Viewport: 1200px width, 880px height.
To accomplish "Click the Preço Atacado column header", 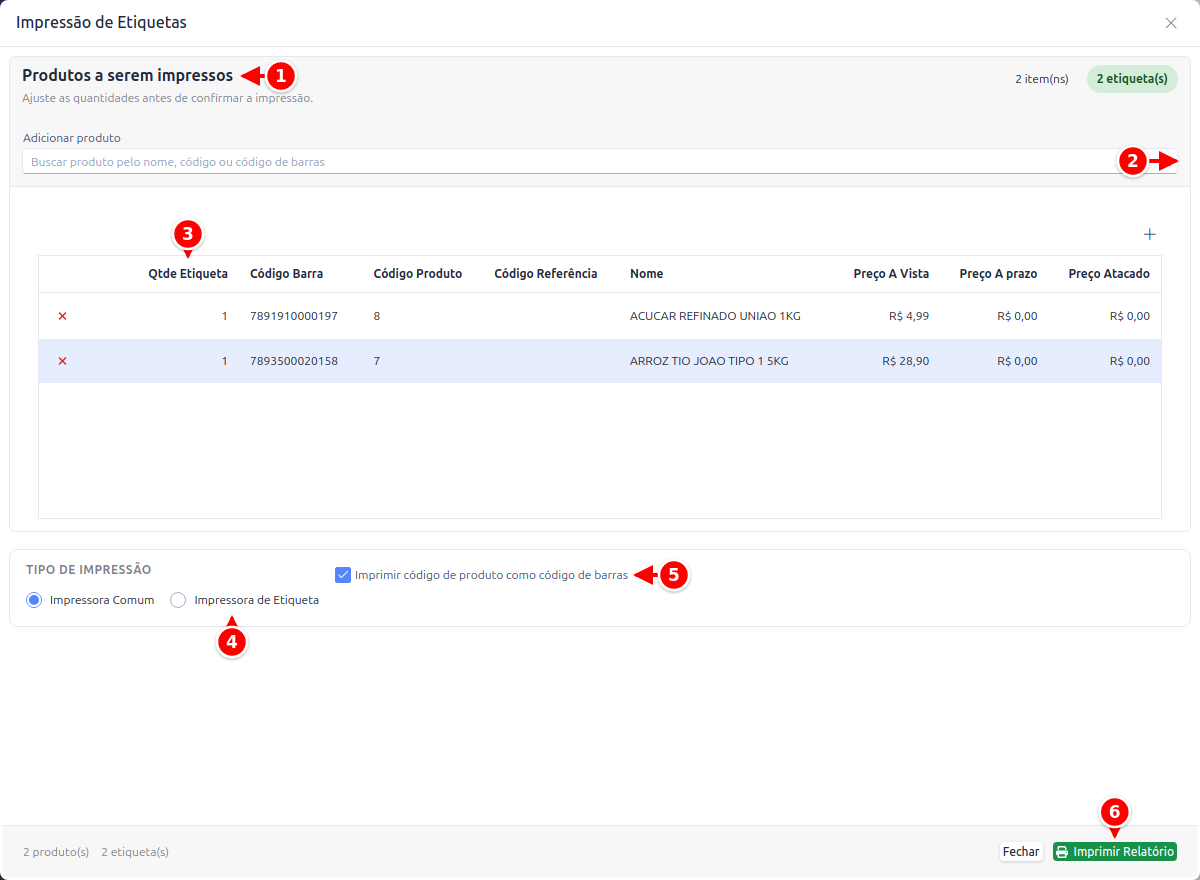I will [1109, 274].
